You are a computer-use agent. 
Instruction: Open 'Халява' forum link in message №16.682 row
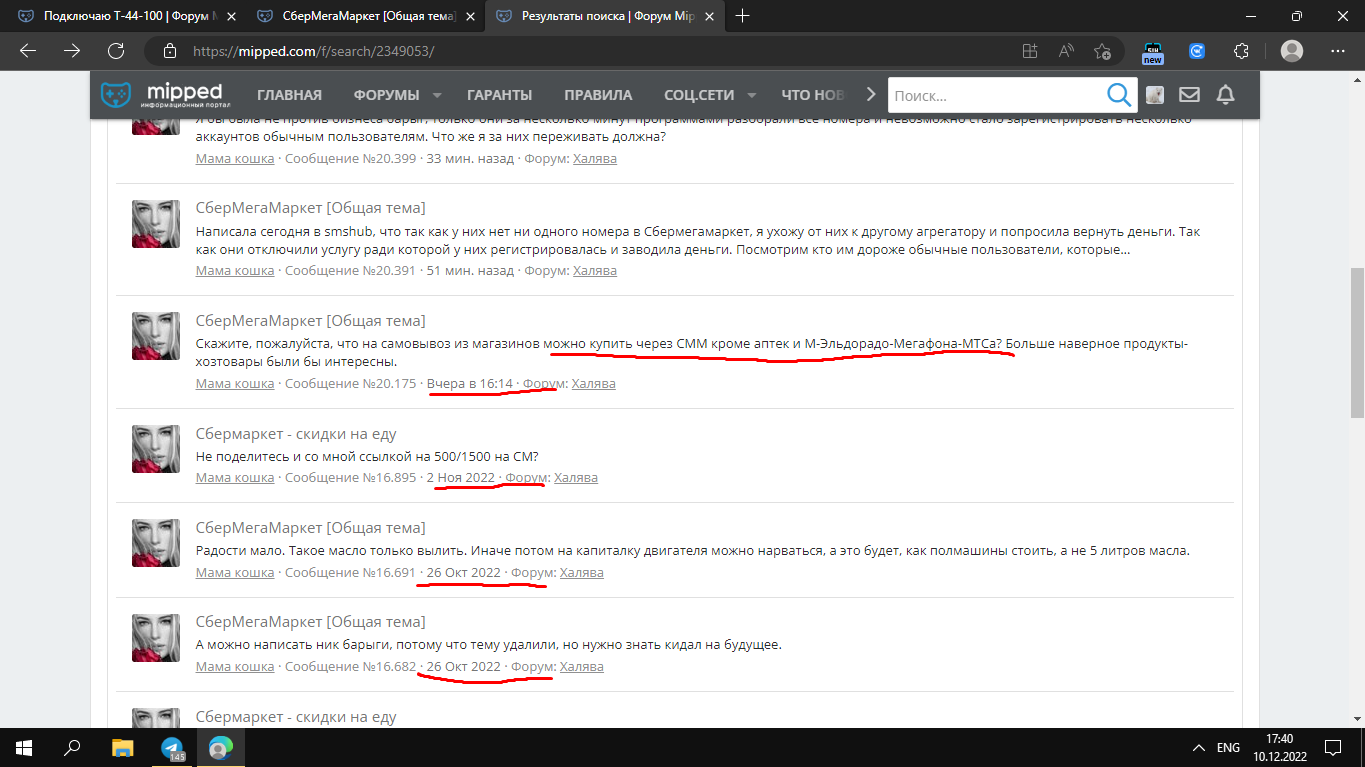(582, 666)
